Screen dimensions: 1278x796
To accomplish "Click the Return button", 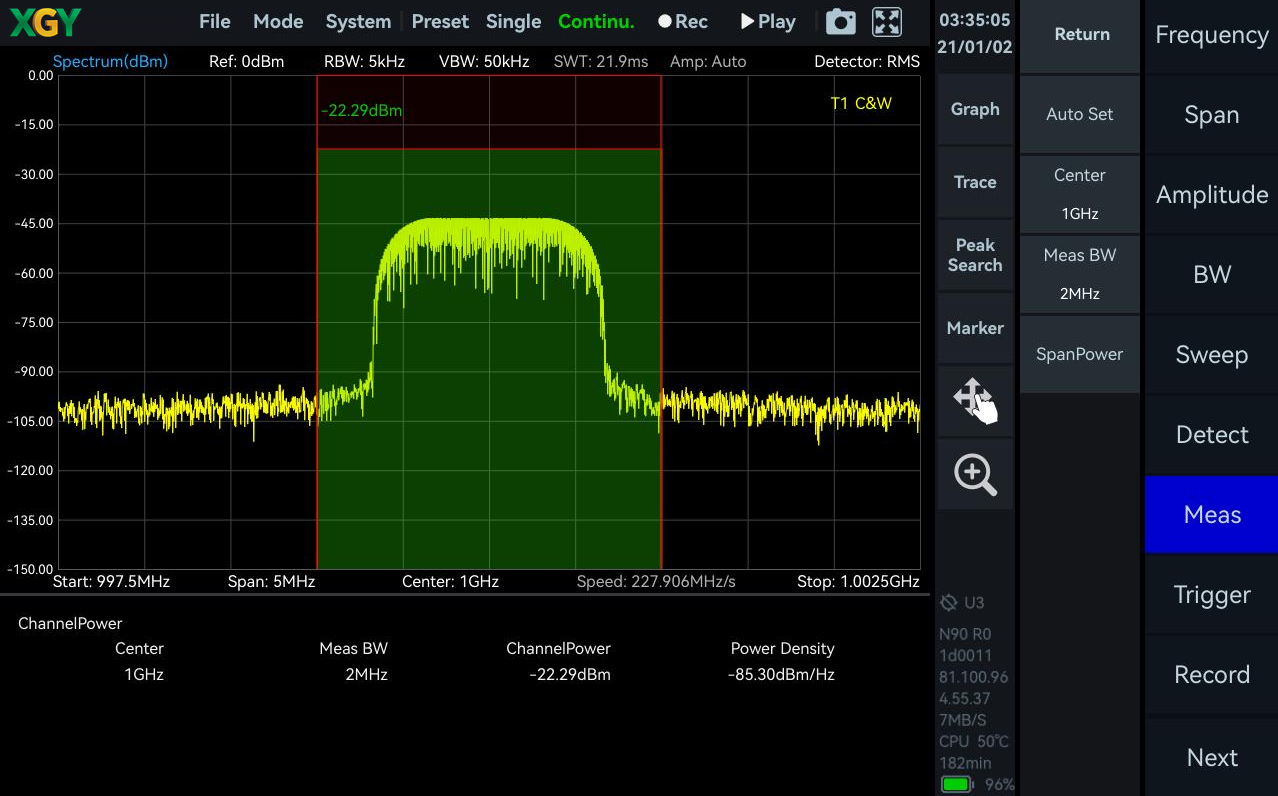I will point(1080,35).
